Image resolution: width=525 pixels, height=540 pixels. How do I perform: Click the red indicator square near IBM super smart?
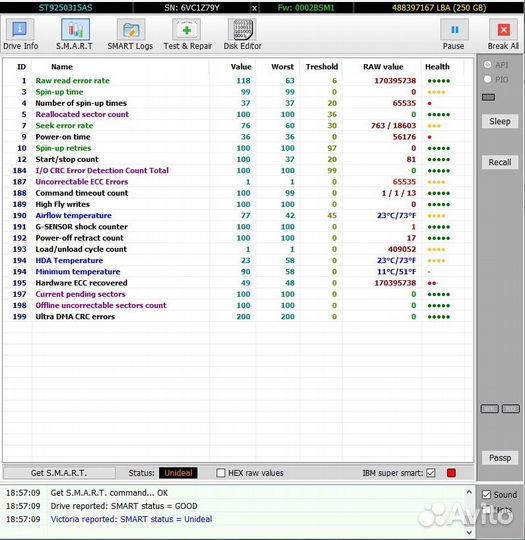[451, 473]
